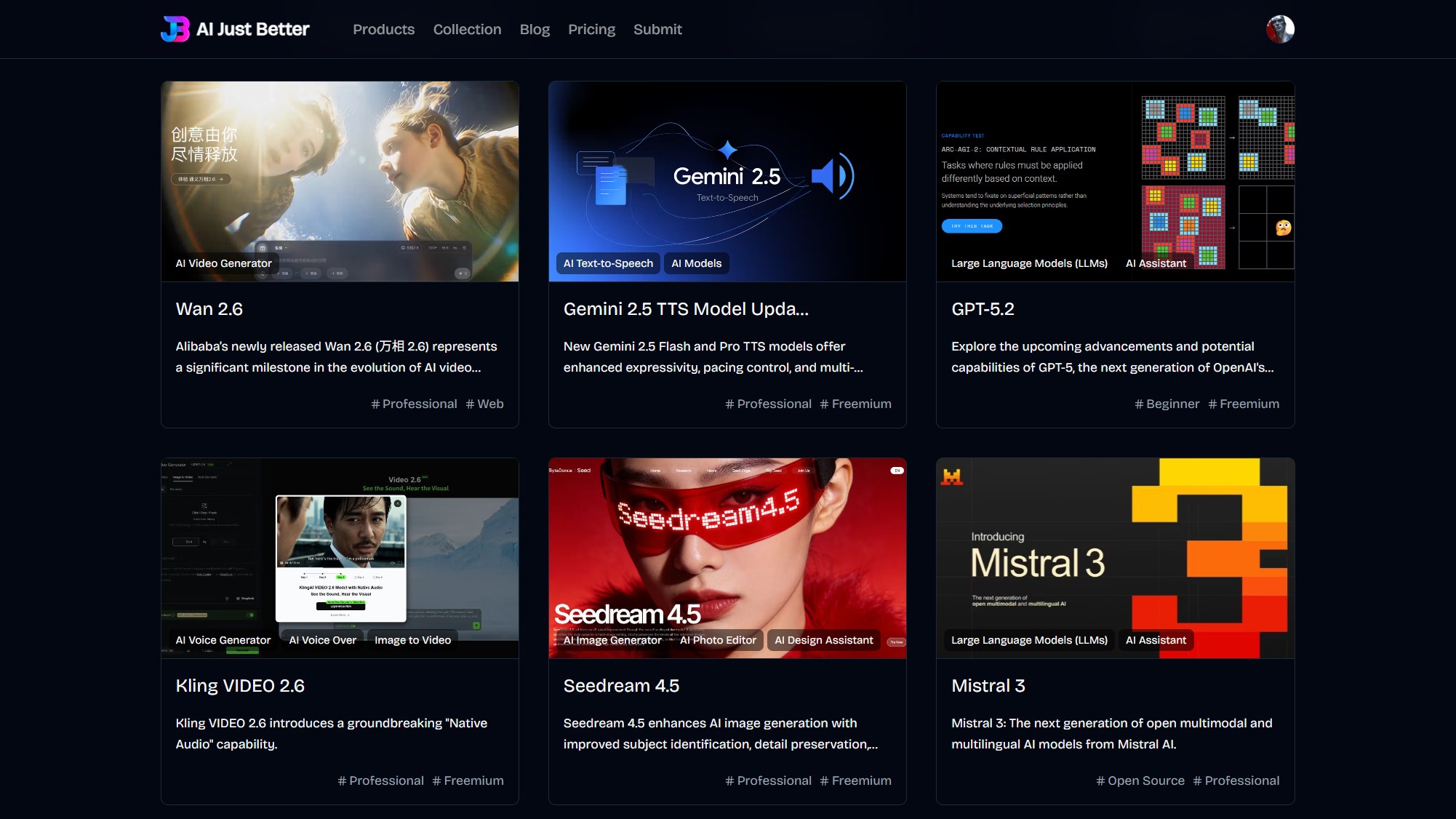Image resolution: width=1456 pixels, height=819 pixels.
Task: Select the #Web hashtag on Wan 2.6
Action: [x=484, y=404]
